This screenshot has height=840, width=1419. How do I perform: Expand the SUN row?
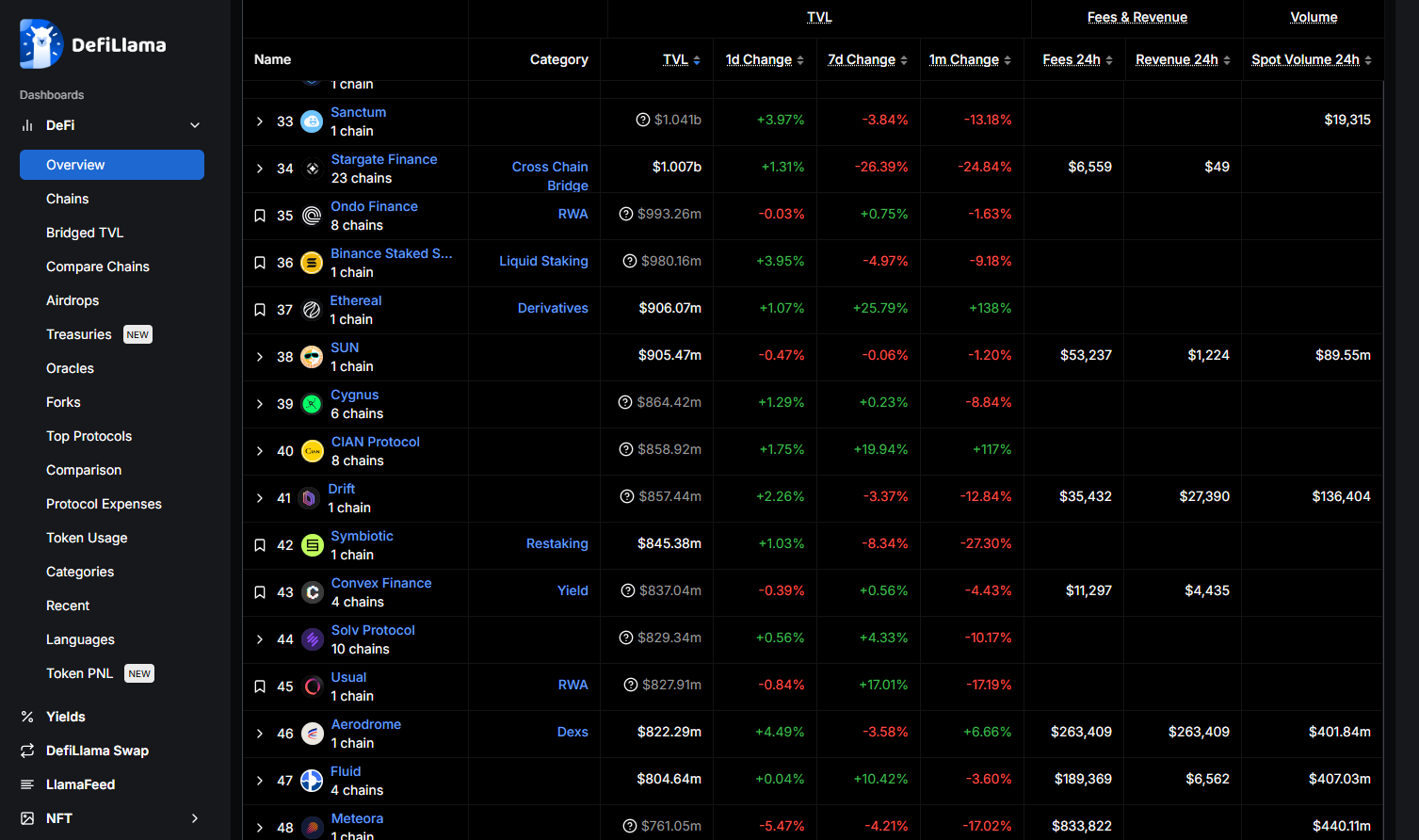point(260,357)
